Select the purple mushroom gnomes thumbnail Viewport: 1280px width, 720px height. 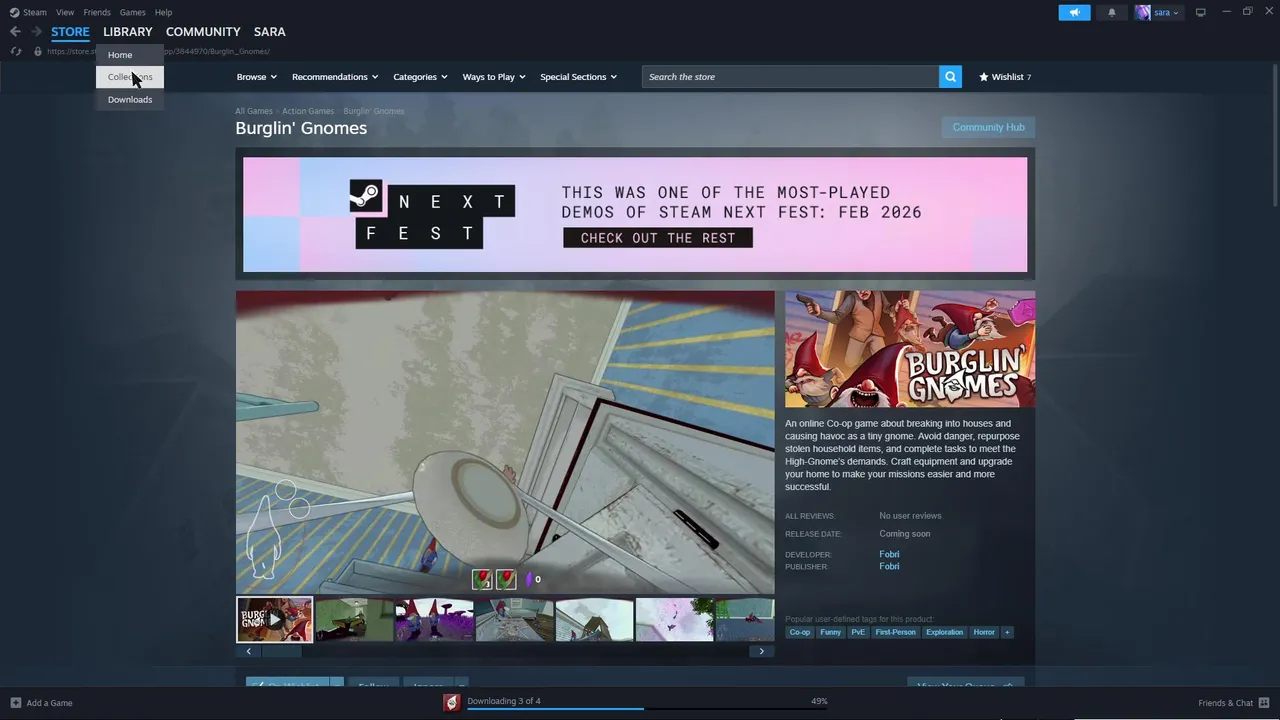434,620
